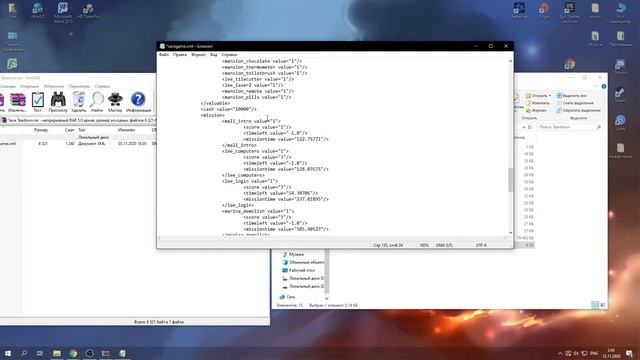Click the Extract To icon in WinRAR
The width and height of the screenshot is (640, 360).
pyautogui.click(x=18, y=100)
